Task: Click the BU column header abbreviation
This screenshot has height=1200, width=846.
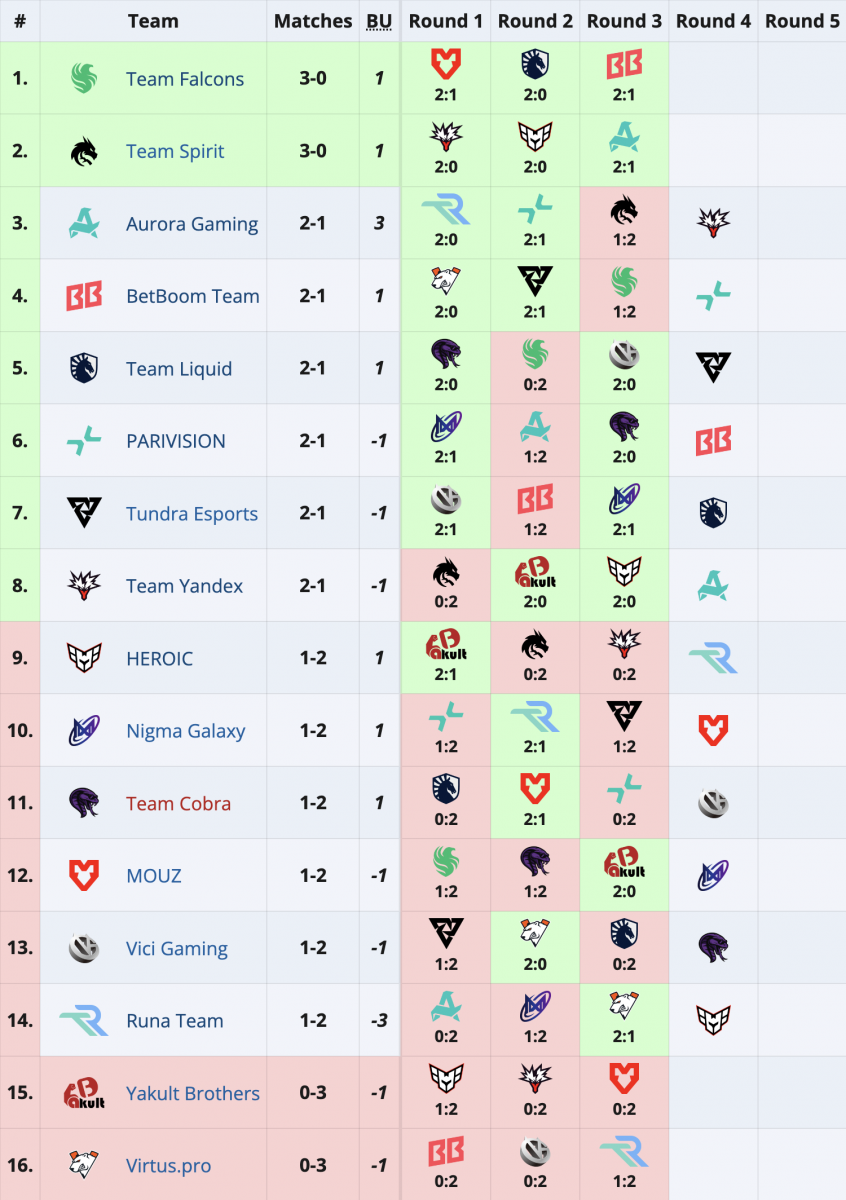Action: tap(379, 21)
